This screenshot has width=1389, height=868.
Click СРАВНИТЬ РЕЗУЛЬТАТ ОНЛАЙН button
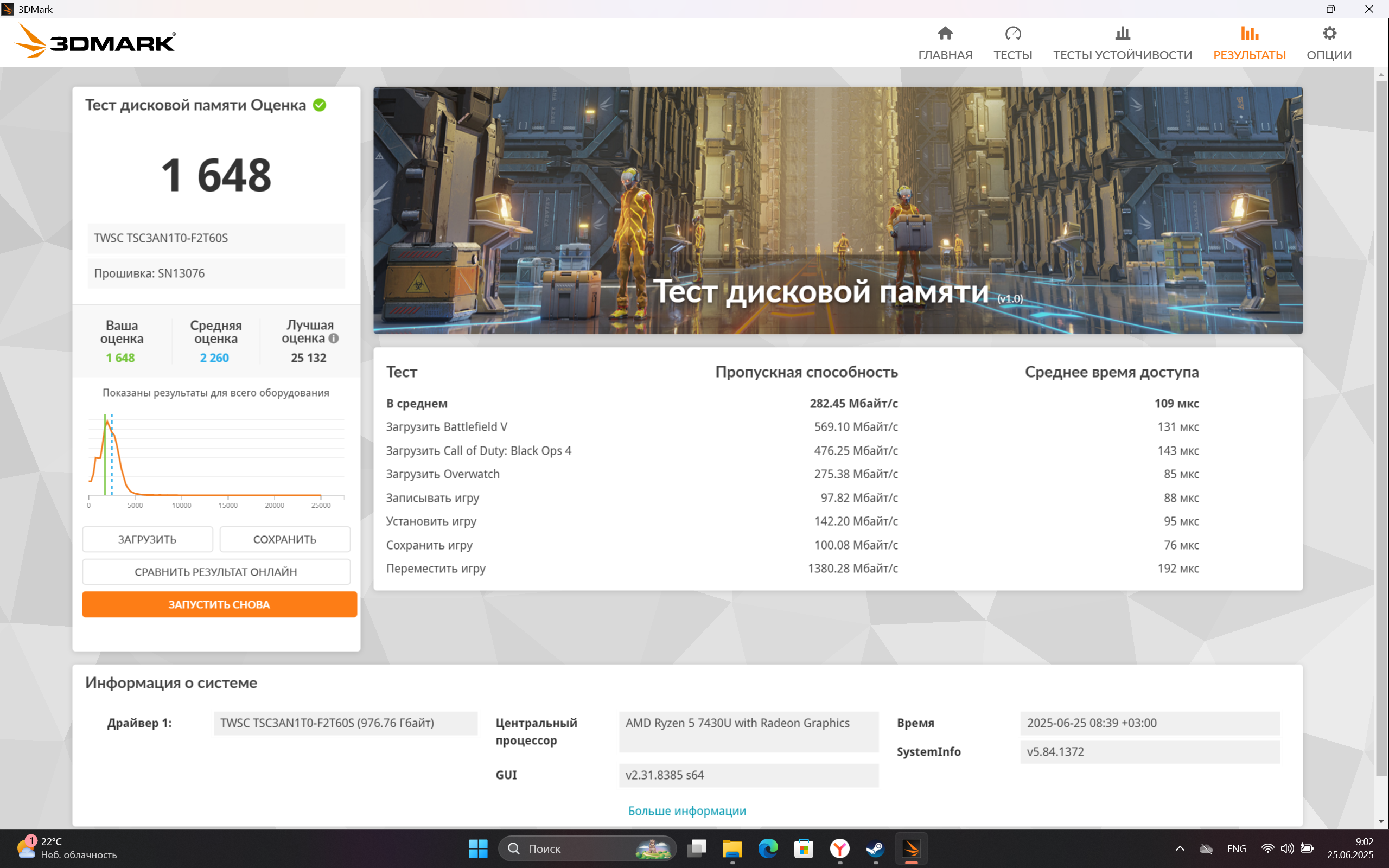click(x=216, y=572)
